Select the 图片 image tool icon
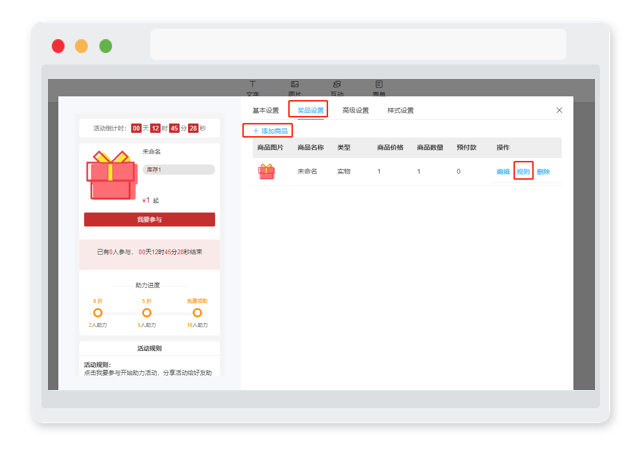Screen dimensions: 640x450 coord(295,84)
